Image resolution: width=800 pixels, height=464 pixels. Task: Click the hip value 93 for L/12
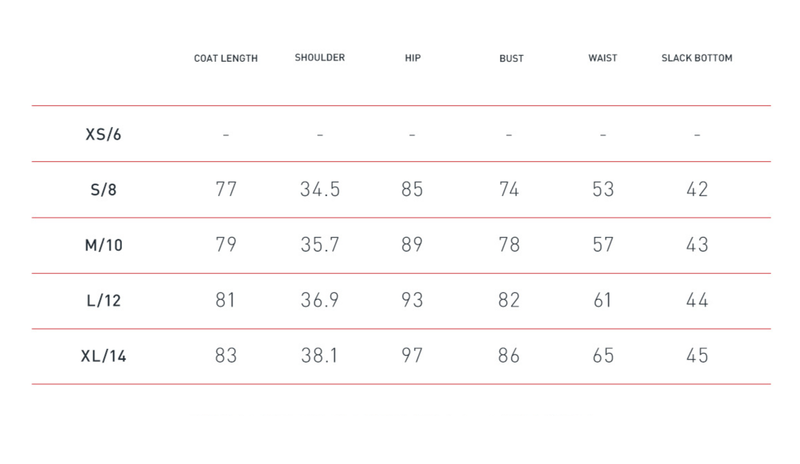pos(411,300)
